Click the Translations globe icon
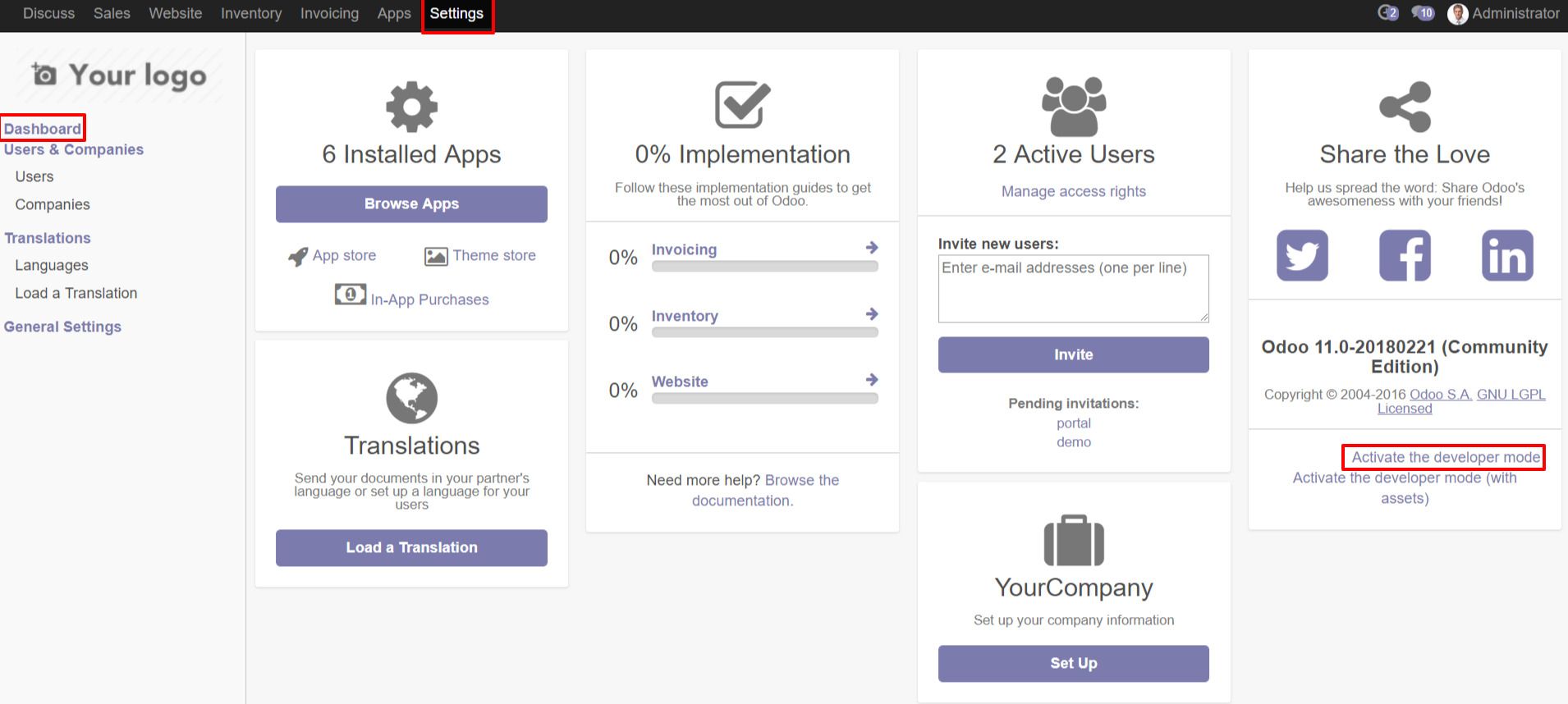1568x704 pixels. pos(411,398)
